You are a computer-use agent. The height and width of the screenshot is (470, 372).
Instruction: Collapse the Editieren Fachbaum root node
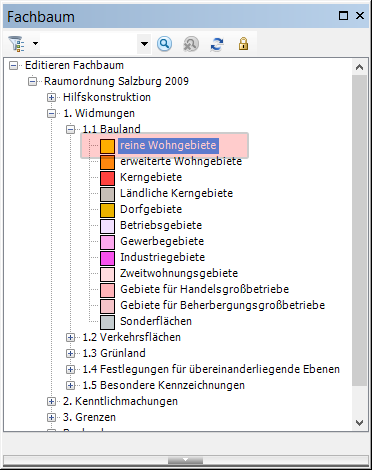pyautogui.click(x=13, y=65)
